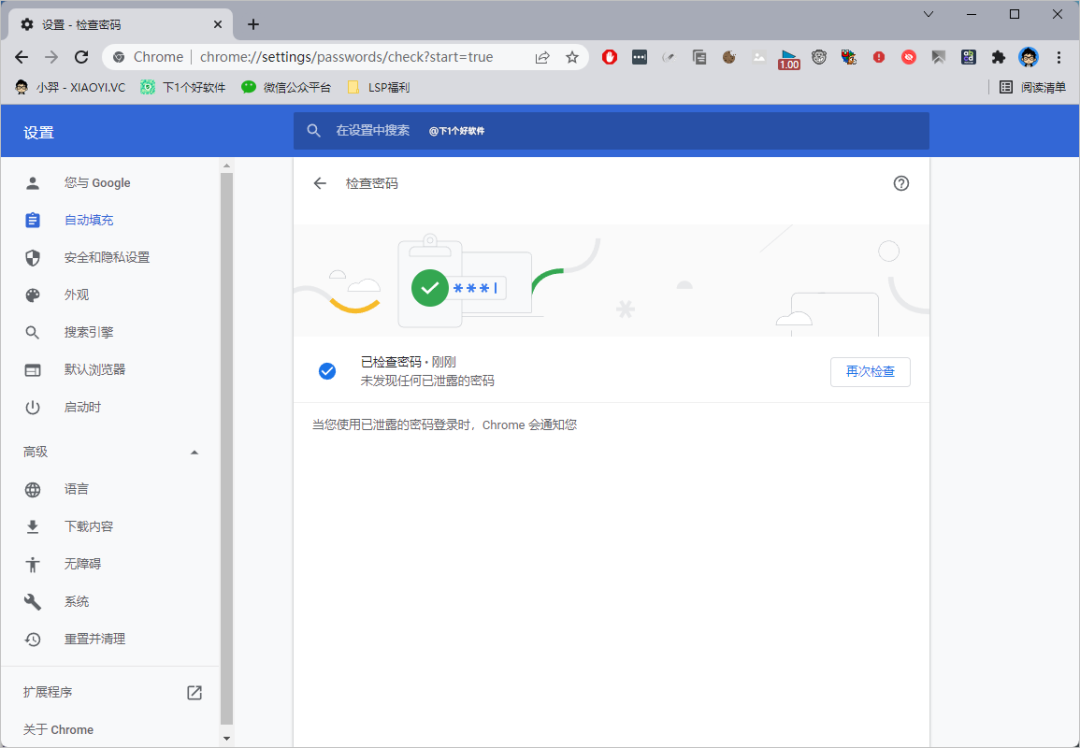The image size is (1080, 748).
Task: Click sidebar scrollbar down arrow
Action: click(x=227, y=738)
